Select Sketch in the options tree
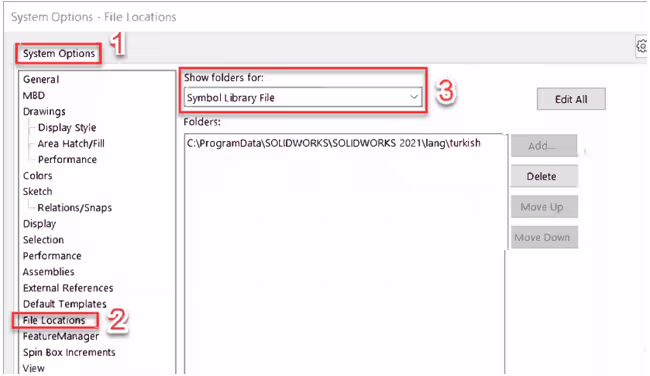This screenshot has height=376, width=650. 37,192
